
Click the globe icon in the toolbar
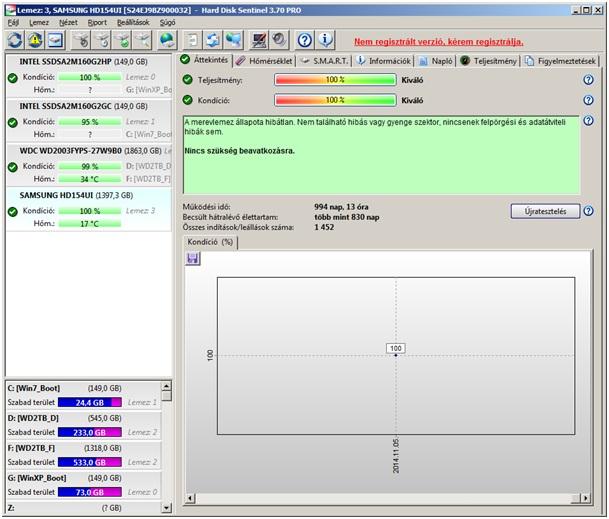(167, 40)
